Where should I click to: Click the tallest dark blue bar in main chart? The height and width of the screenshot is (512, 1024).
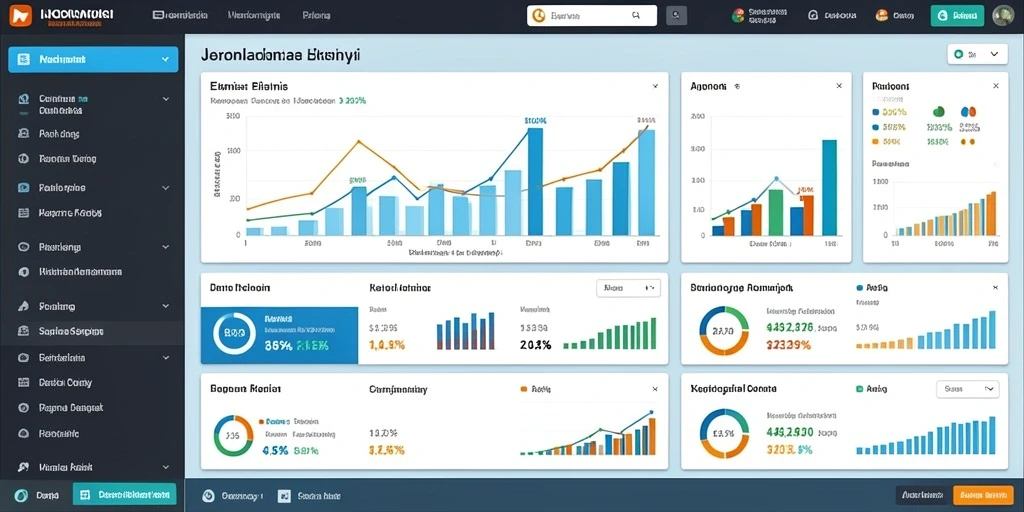click(535, 182)
